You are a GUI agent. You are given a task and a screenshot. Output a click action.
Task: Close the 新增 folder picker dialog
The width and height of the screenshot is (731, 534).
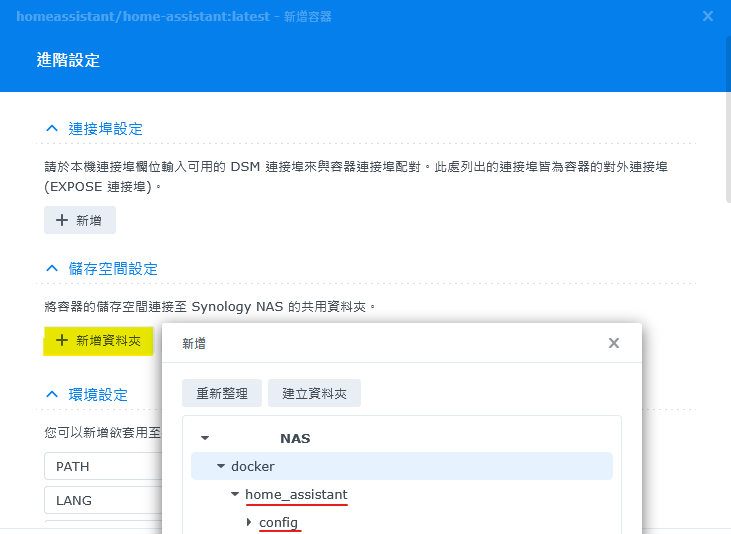[614, 343]
